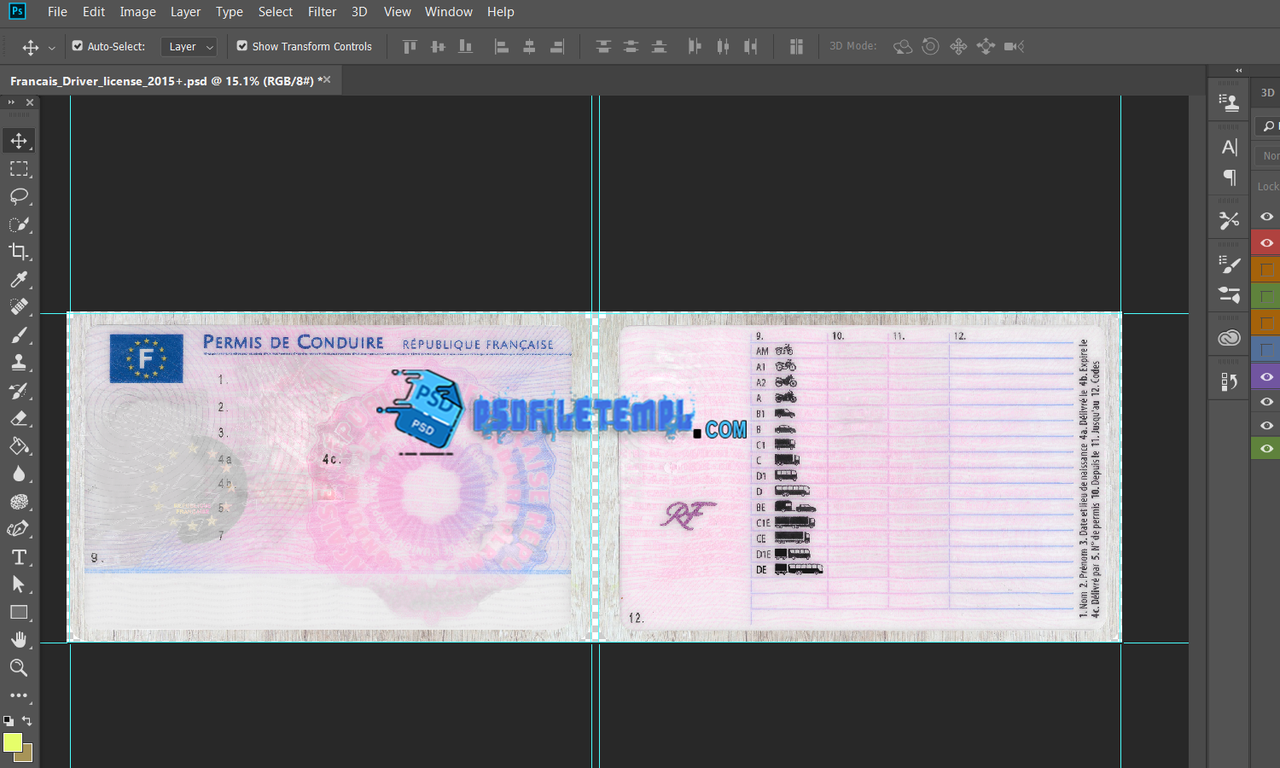1280x768 pixels.
Task: Toggle visibility of the bottom green-labeled layer
Action: click(1266, 448)
